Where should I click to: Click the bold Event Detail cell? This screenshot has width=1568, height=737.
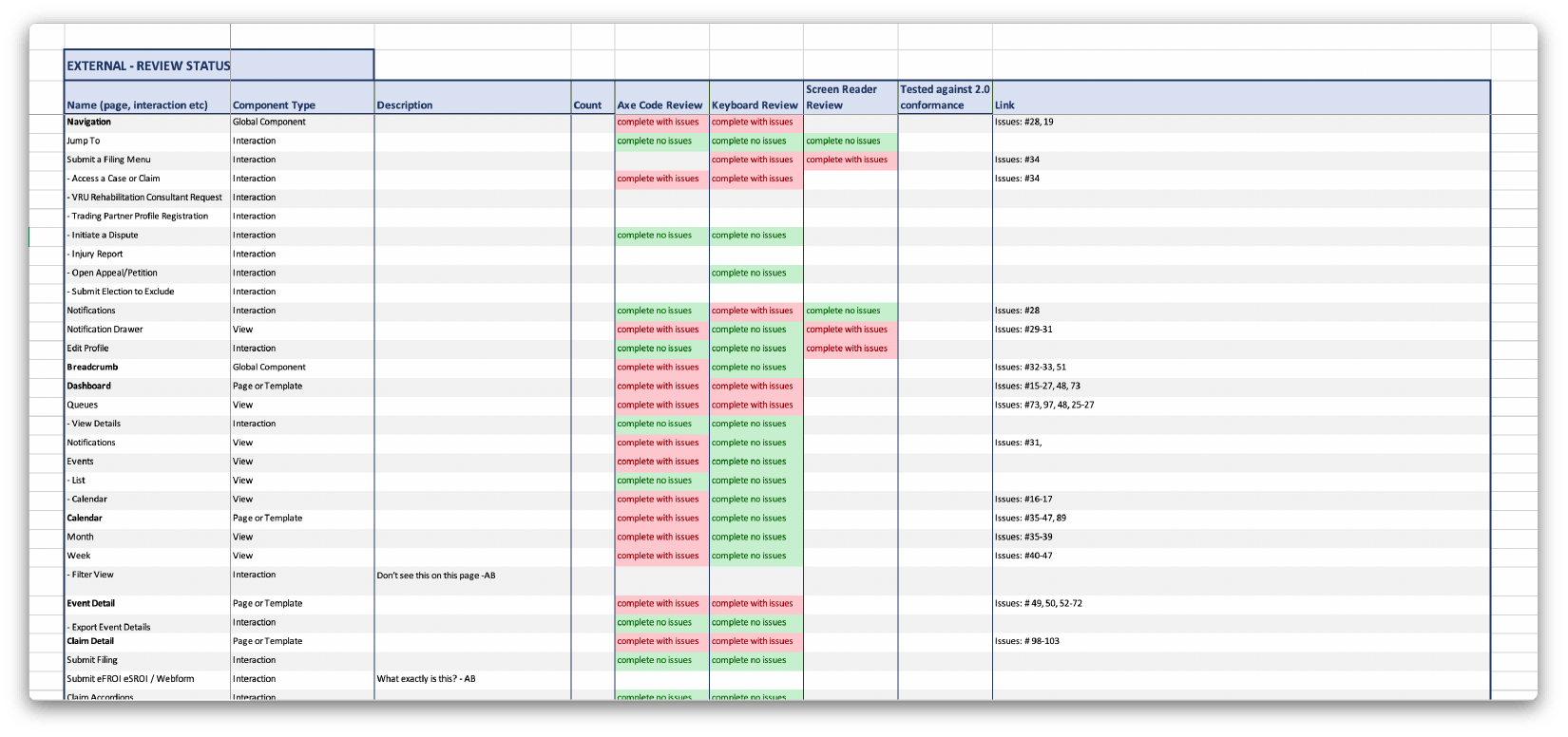[x=147, y=604]
